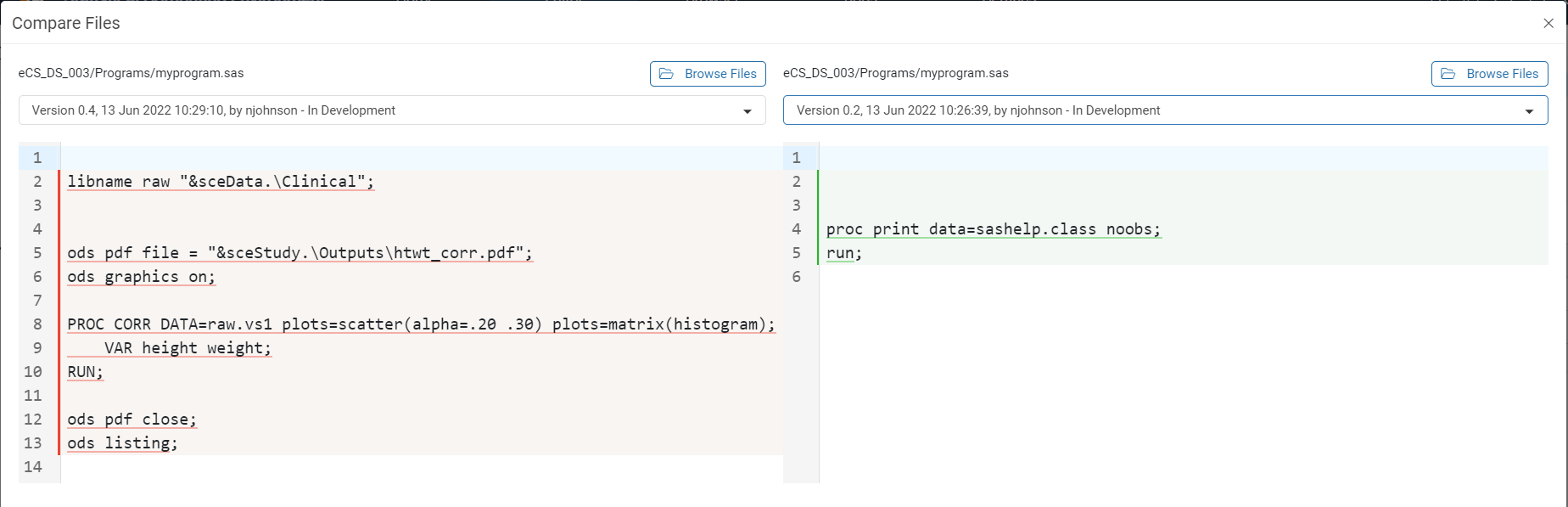Click the ods pdf close line
This screenshot has height=507, width=1568.
(x=132, y=420)
